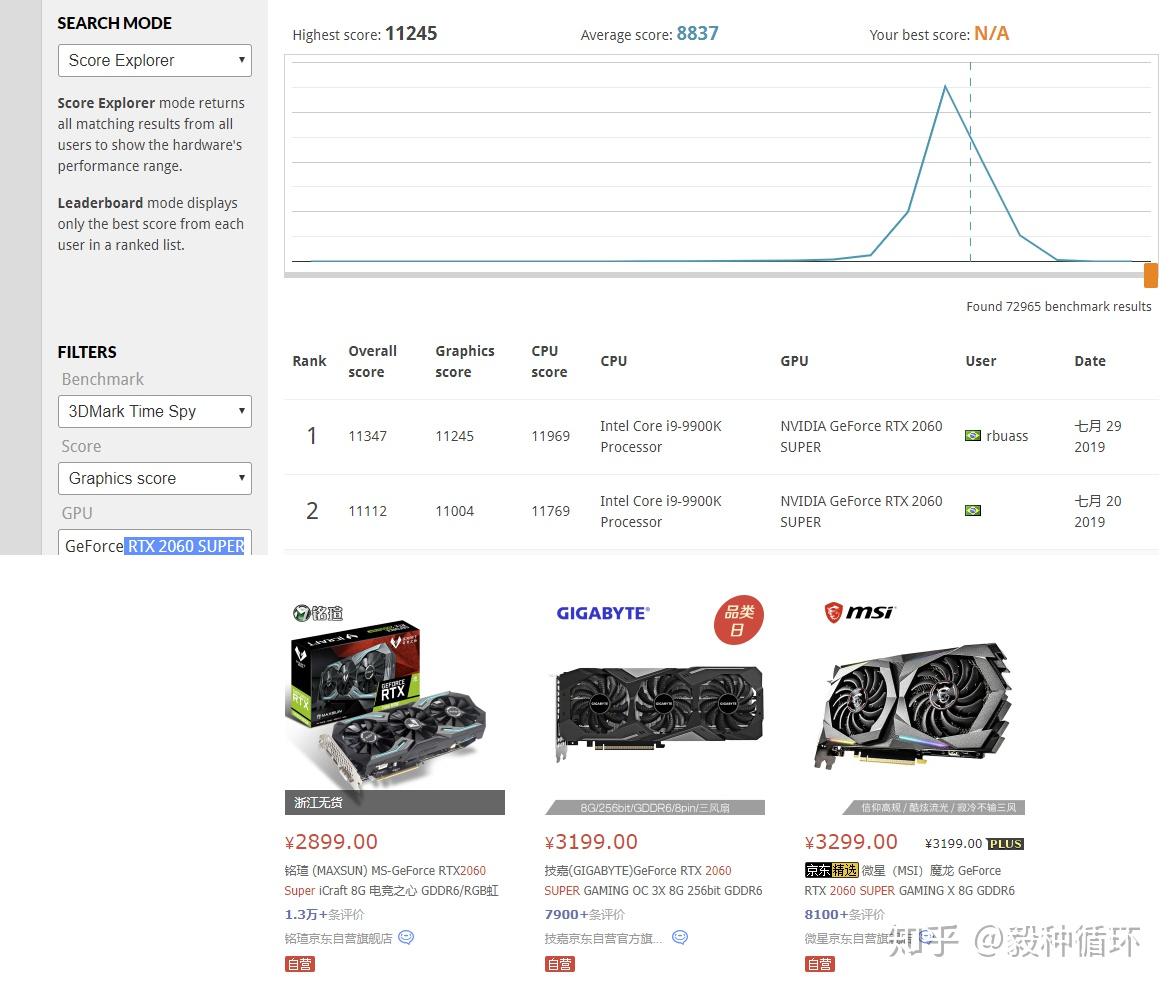Open the Score Explorer search mode dropdown
Viewport: 1170px width, 988px height.
(154, 60)
